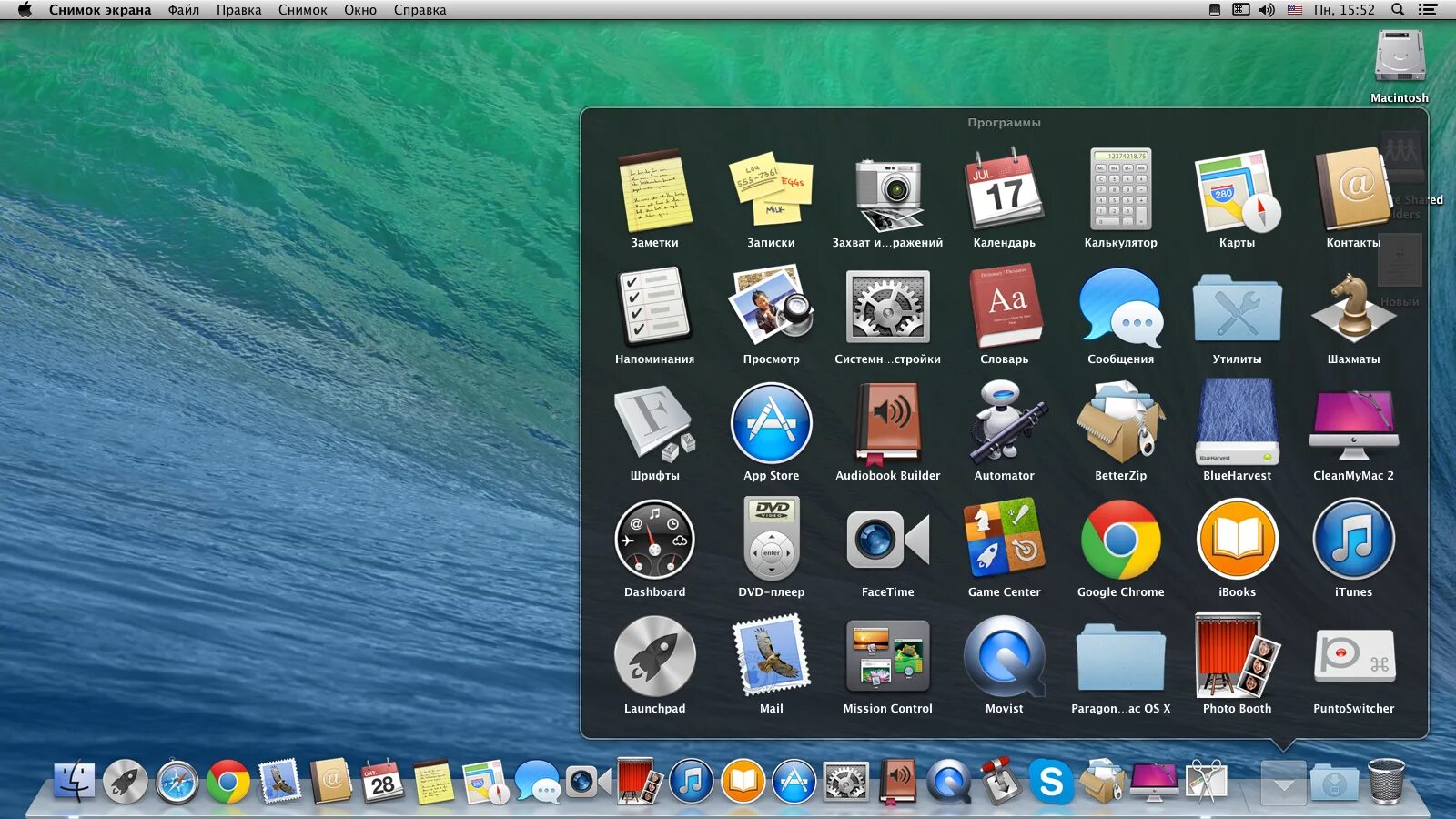Launch Movist player app
Viewport: 1456px width, 819px height.
point(1004,656)
